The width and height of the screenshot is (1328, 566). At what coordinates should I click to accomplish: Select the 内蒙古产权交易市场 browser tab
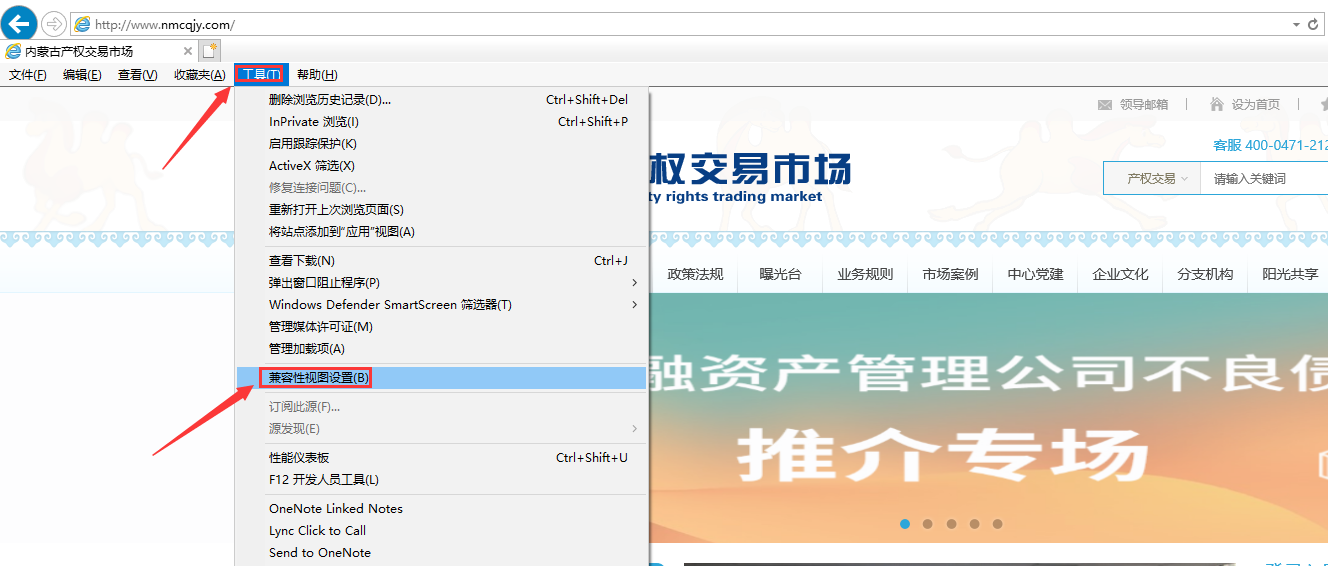click(98, 51)
